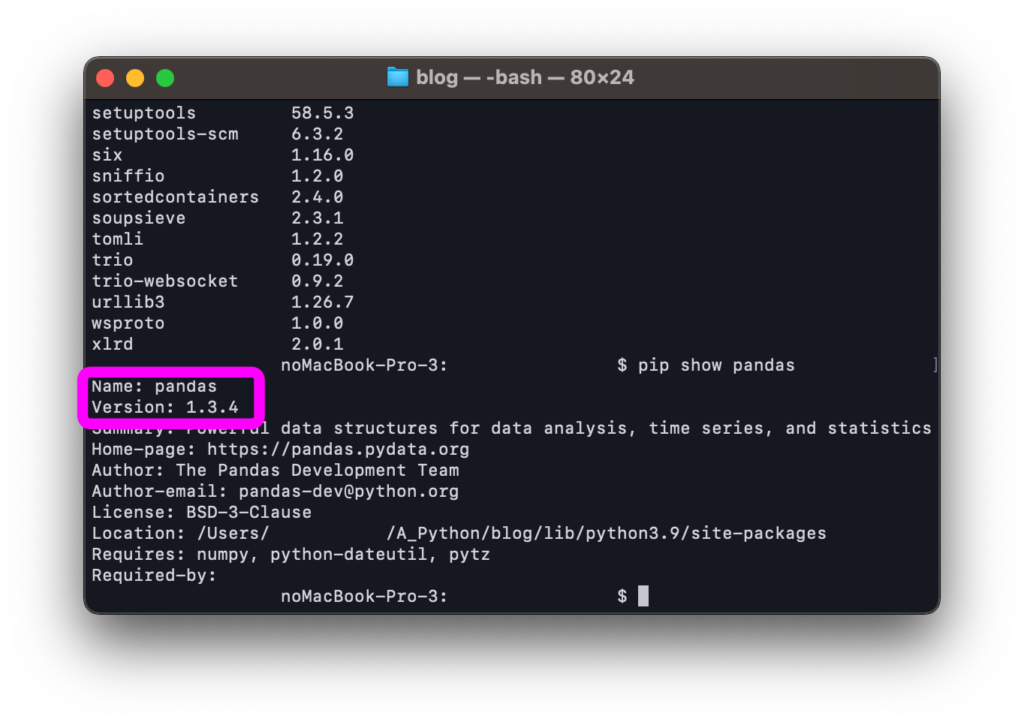Click the terminal cursor at the bottom prompt
This screenshot has height=725, width=1024.
[x=641, y=595]
